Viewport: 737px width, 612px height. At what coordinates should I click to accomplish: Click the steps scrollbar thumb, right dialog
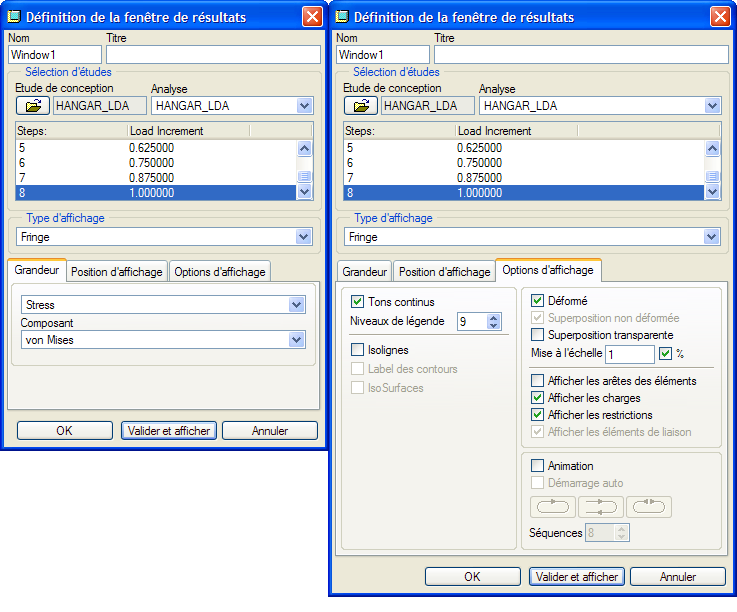coord(713,176)
